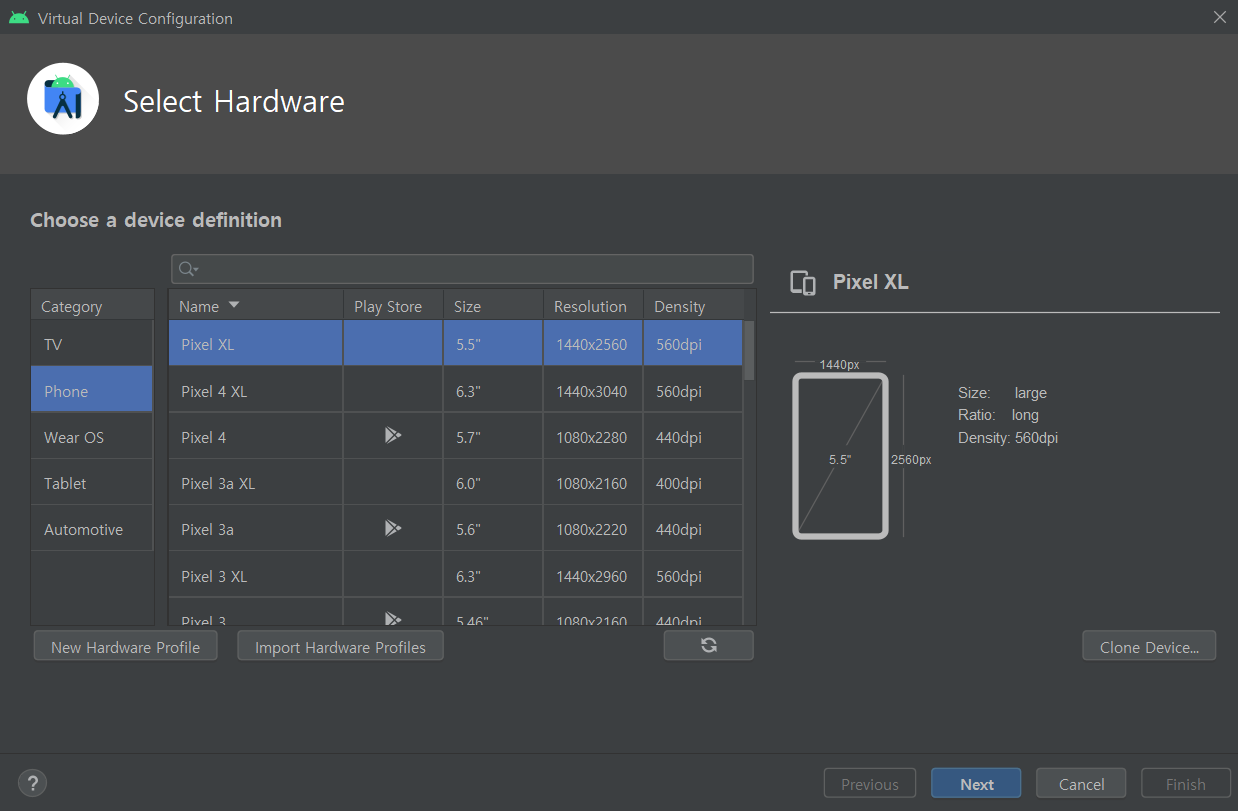Select the Tablet category
Image resolution: width=1238 pixels, height=811 pixels.
[92, 483]
